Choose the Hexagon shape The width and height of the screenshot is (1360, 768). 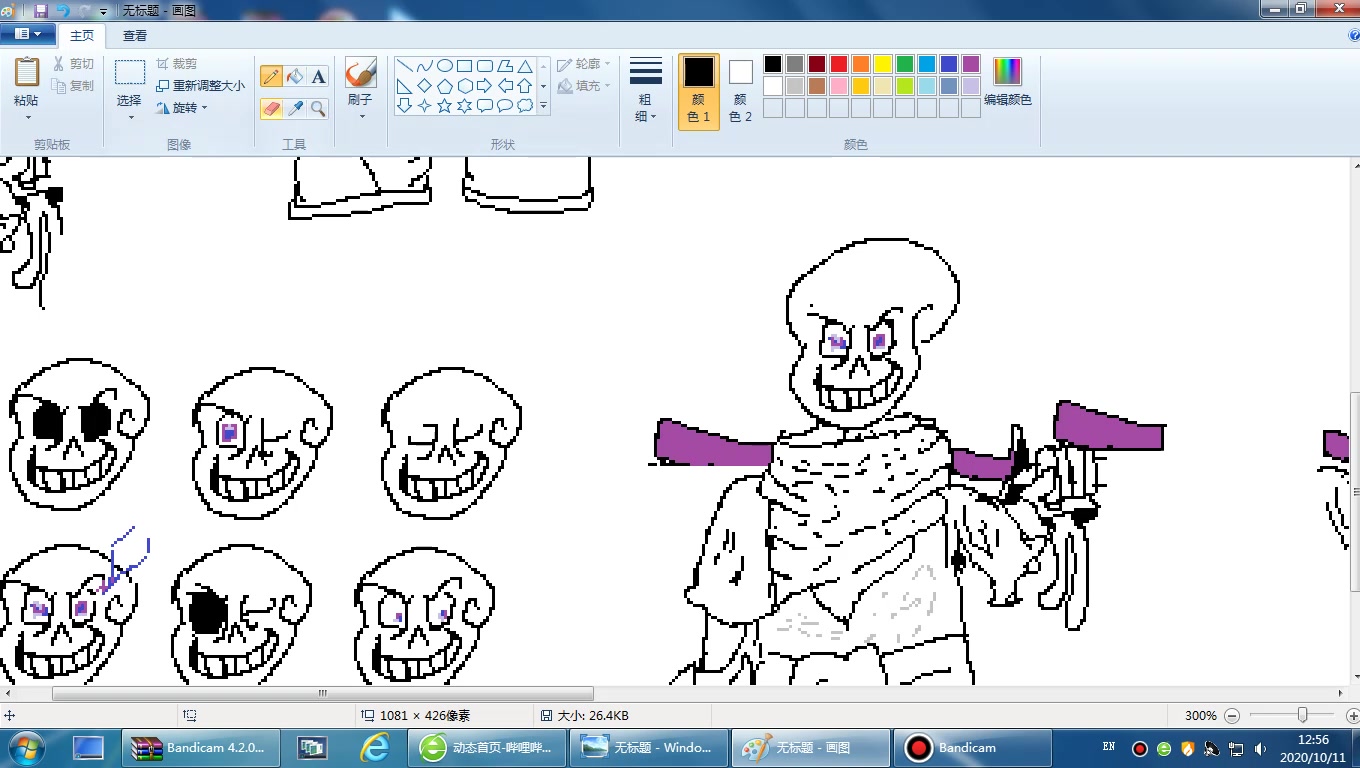pyautogui.click(x=465, y=86)
